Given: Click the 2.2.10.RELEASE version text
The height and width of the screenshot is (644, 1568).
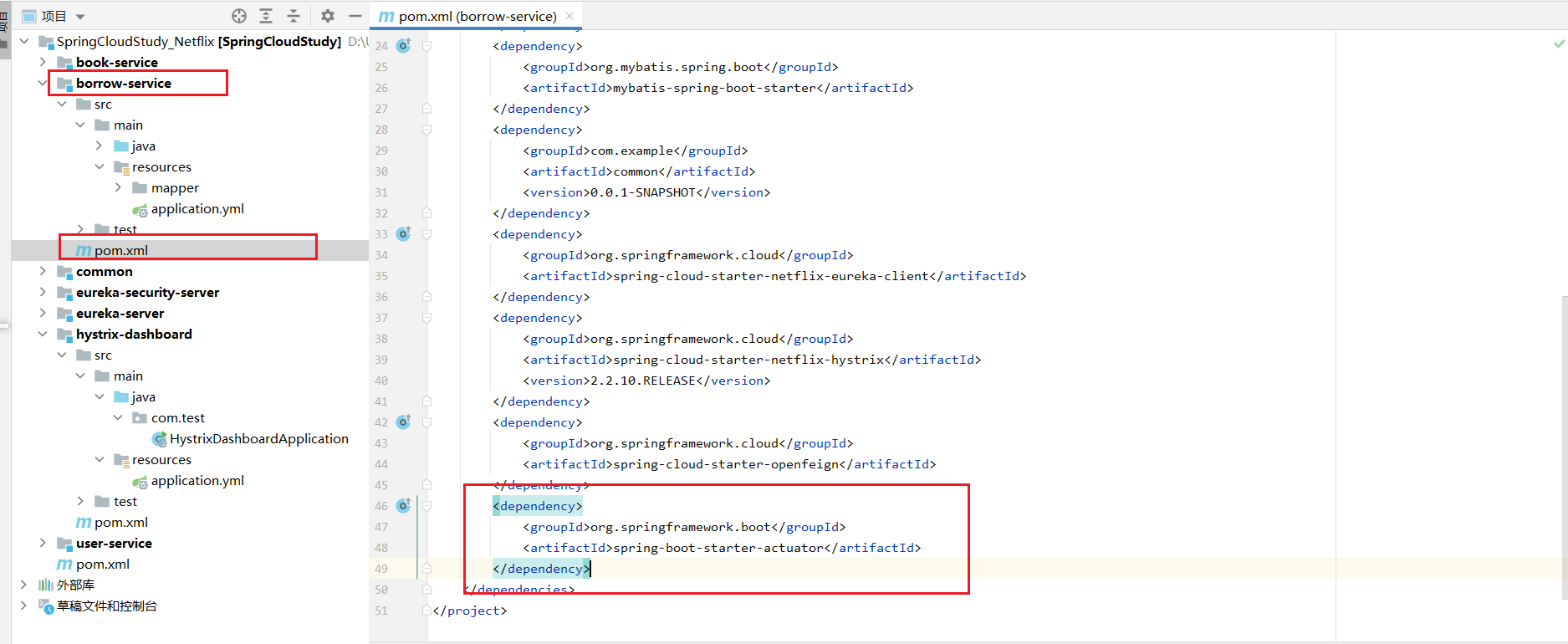Looking at the screenshot, I should (x=644, y=381).
